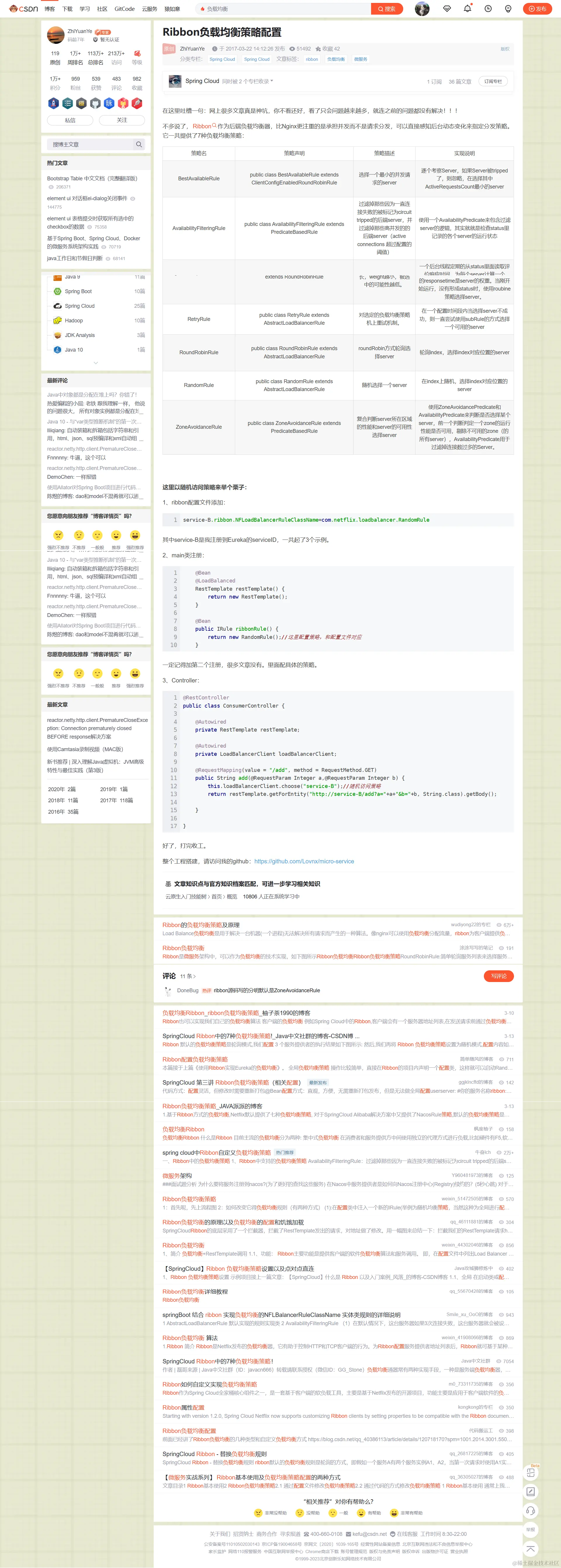Image resolution: width=561 pixels, height=1568 pixels.
Task: Open the history clock icon in header
Action: 488,8
